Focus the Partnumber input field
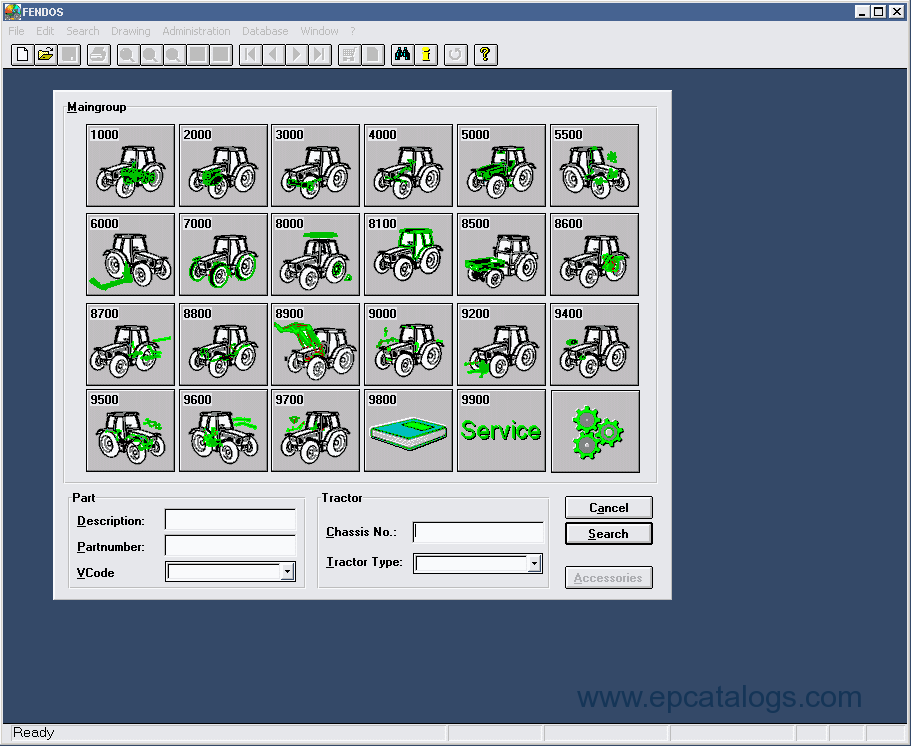Viewport: 911px width, 746px height. point(230,546)
